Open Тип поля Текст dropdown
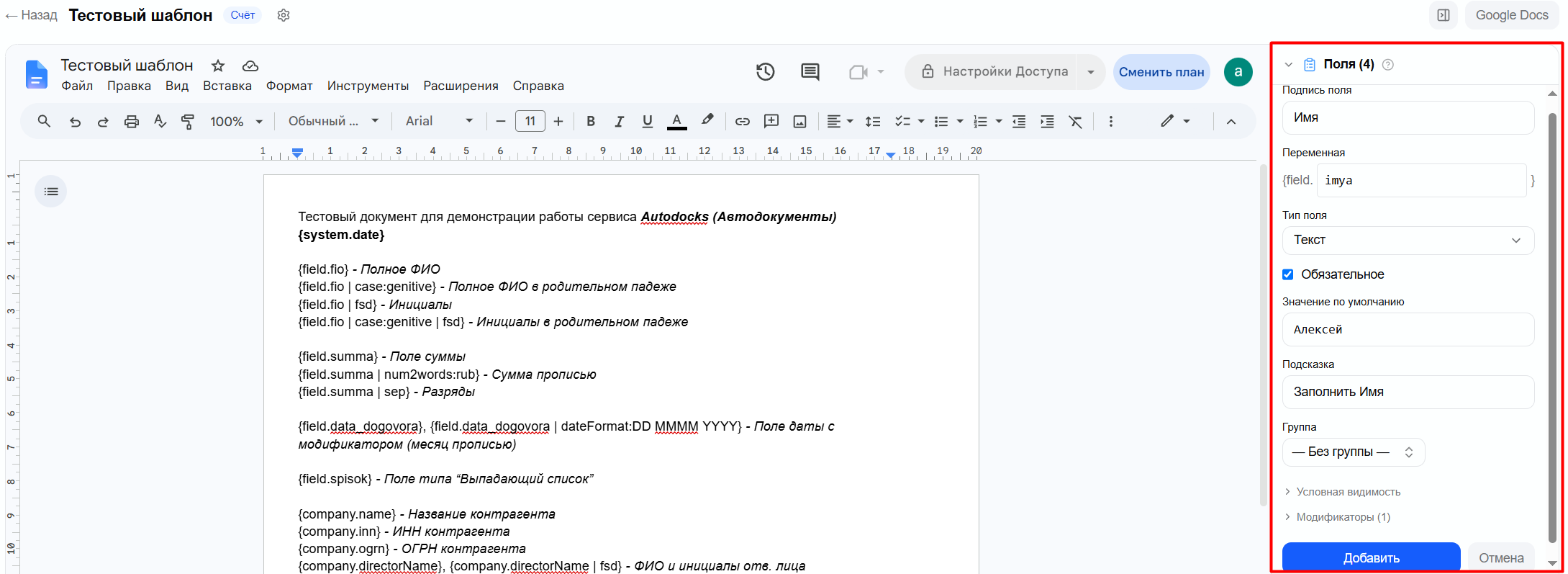This screenshot has height=574, width=1568. 1408,241
